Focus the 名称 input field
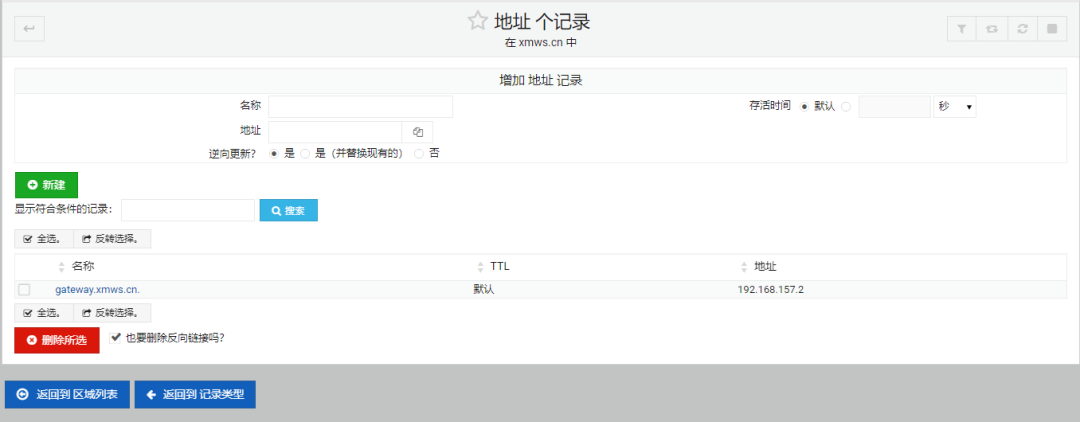Screen dimensions: 1080x422 [360, 107]
